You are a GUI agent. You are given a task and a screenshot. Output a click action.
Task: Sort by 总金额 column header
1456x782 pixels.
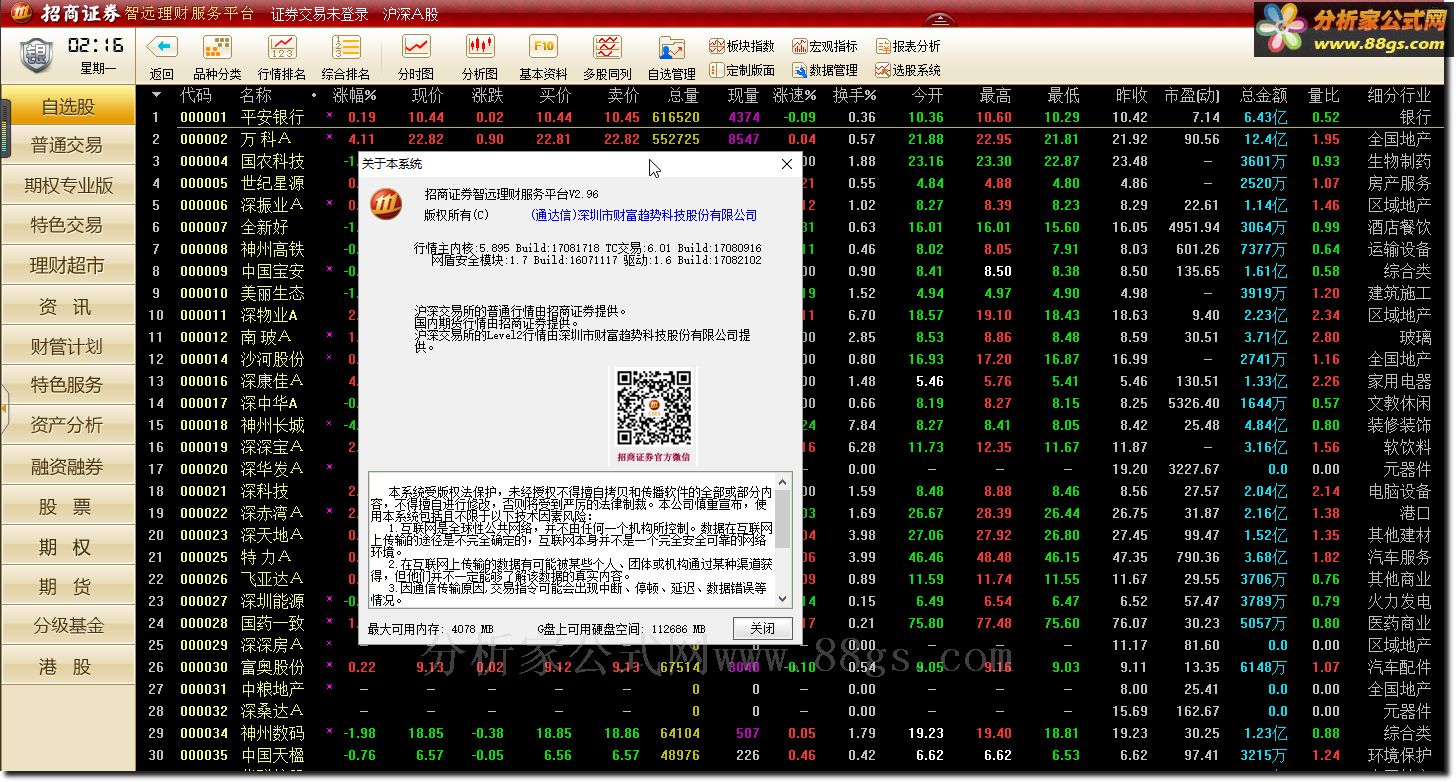click(1264, 96)
